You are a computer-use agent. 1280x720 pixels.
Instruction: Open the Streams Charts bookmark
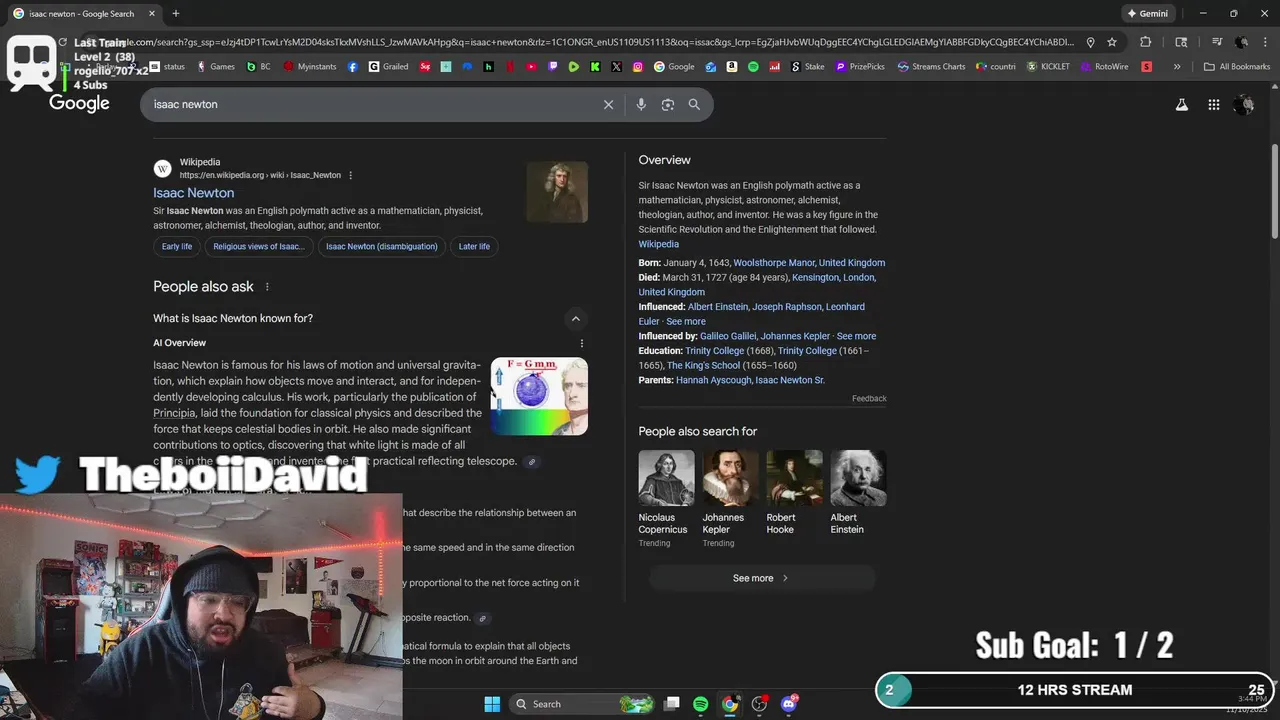coord(932,67)
